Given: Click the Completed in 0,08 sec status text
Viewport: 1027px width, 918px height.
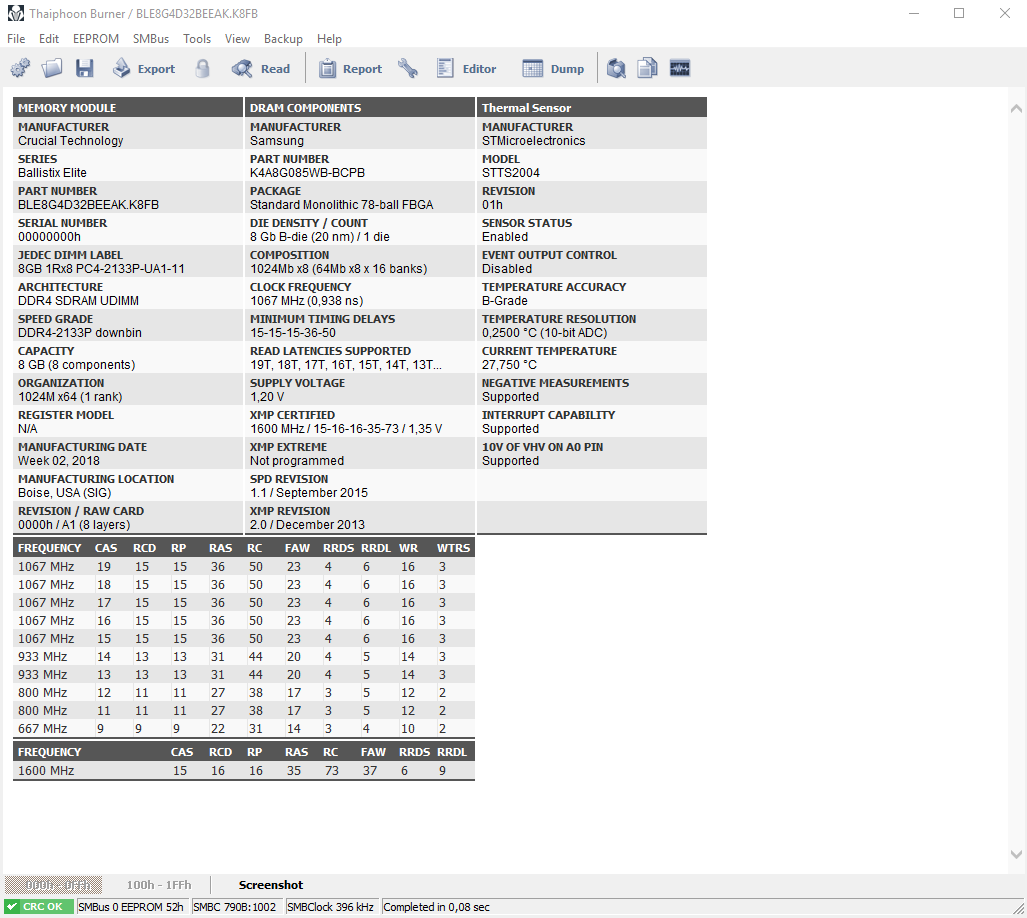Looking at the screenshot, I should click(436, 907).
